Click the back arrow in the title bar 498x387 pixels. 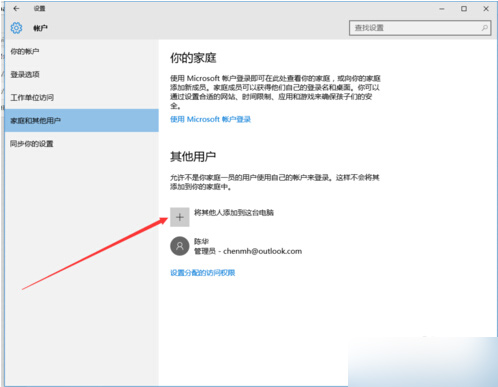[16, 9]
